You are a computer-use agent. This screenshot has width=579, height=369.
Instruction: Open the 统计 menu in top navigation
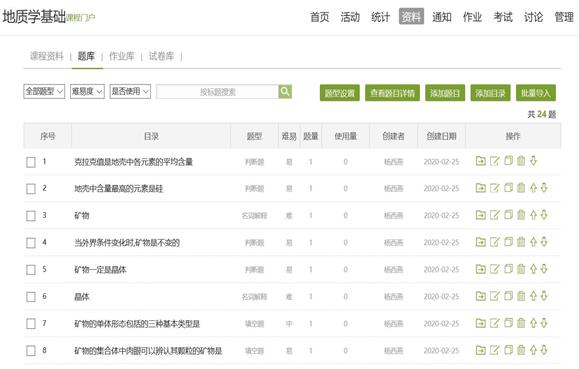tap(380, 17)
